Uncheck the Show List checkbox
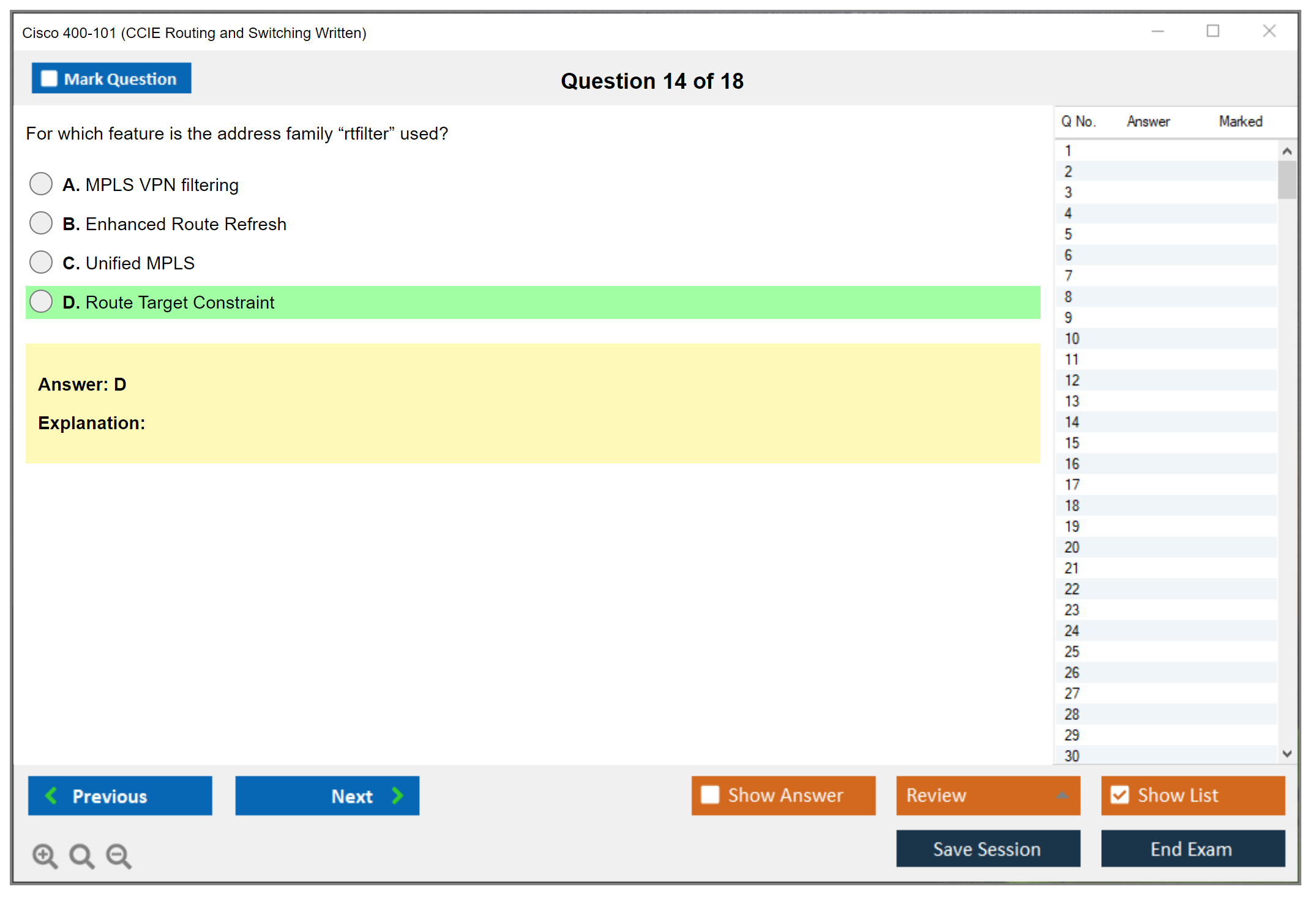Viewport: 1316px width, 900px height. [1120, 795]
